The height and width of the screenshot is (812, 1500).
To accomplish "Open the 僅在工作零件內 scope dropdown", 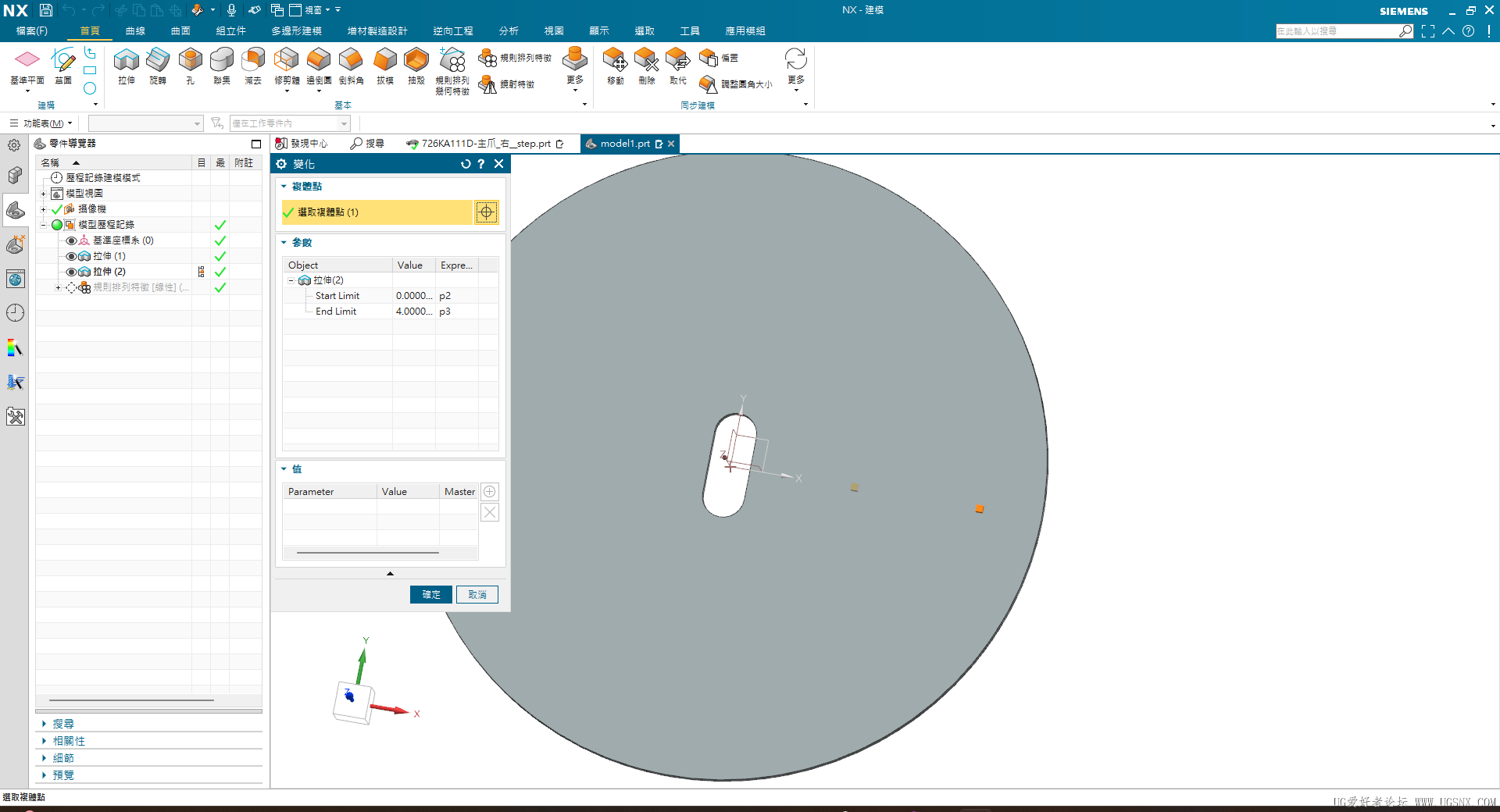I will pos(344,123).
